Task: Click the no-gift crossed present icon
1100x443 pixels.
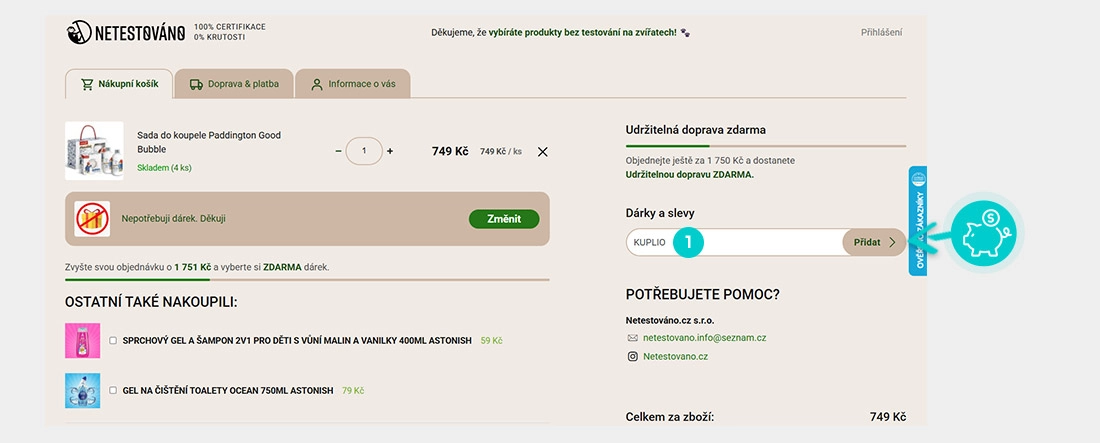Action: click(x=92, y=219)
